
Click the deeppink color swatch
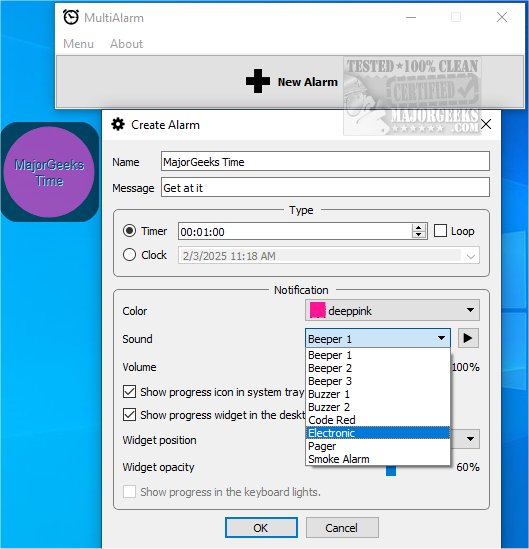pyautogui.click(x=318, y=311)
